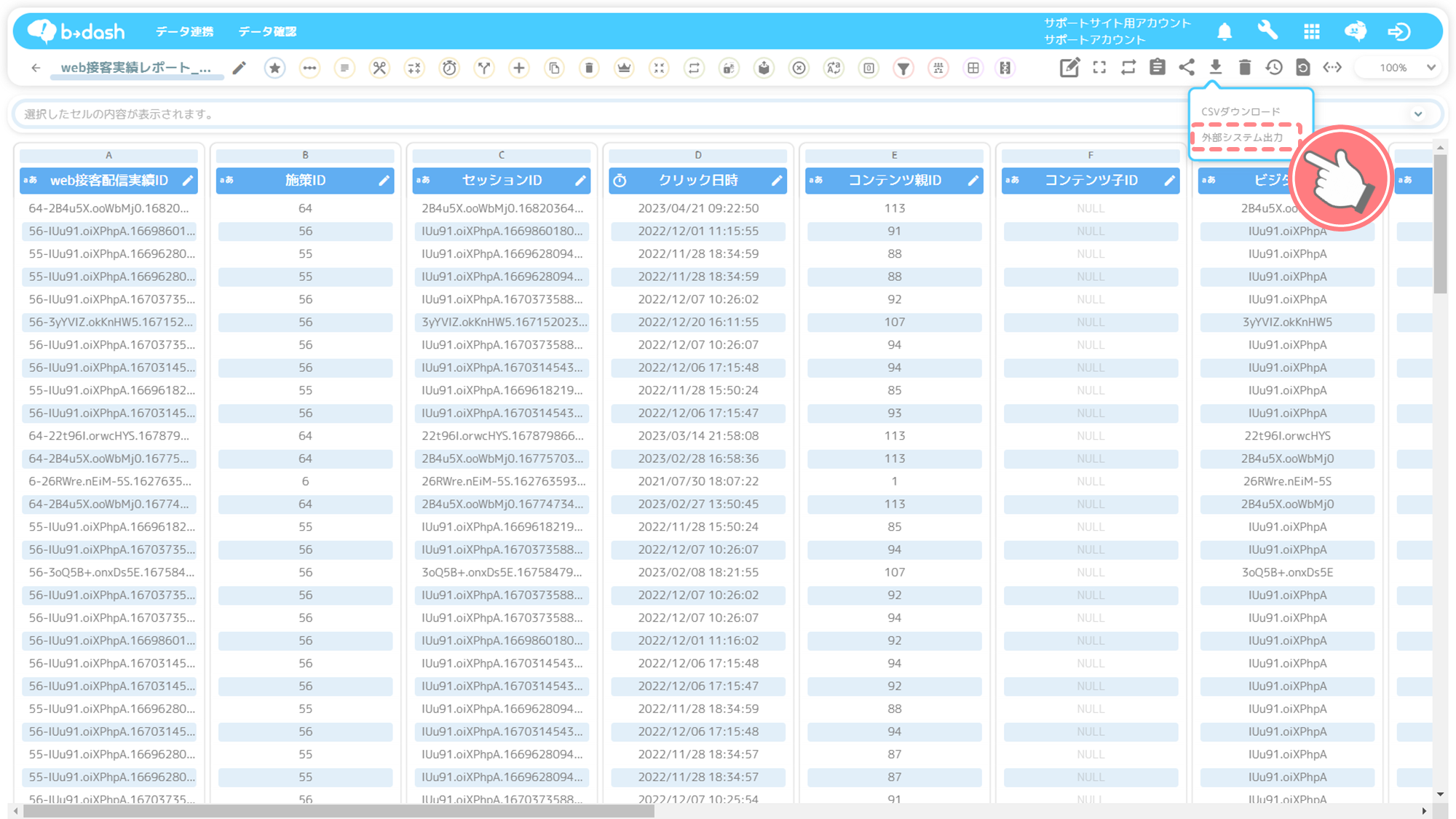Open history with the clock-arrow icon
Viewport: 1456px width, 819px height.
[x=1274, y=68]
